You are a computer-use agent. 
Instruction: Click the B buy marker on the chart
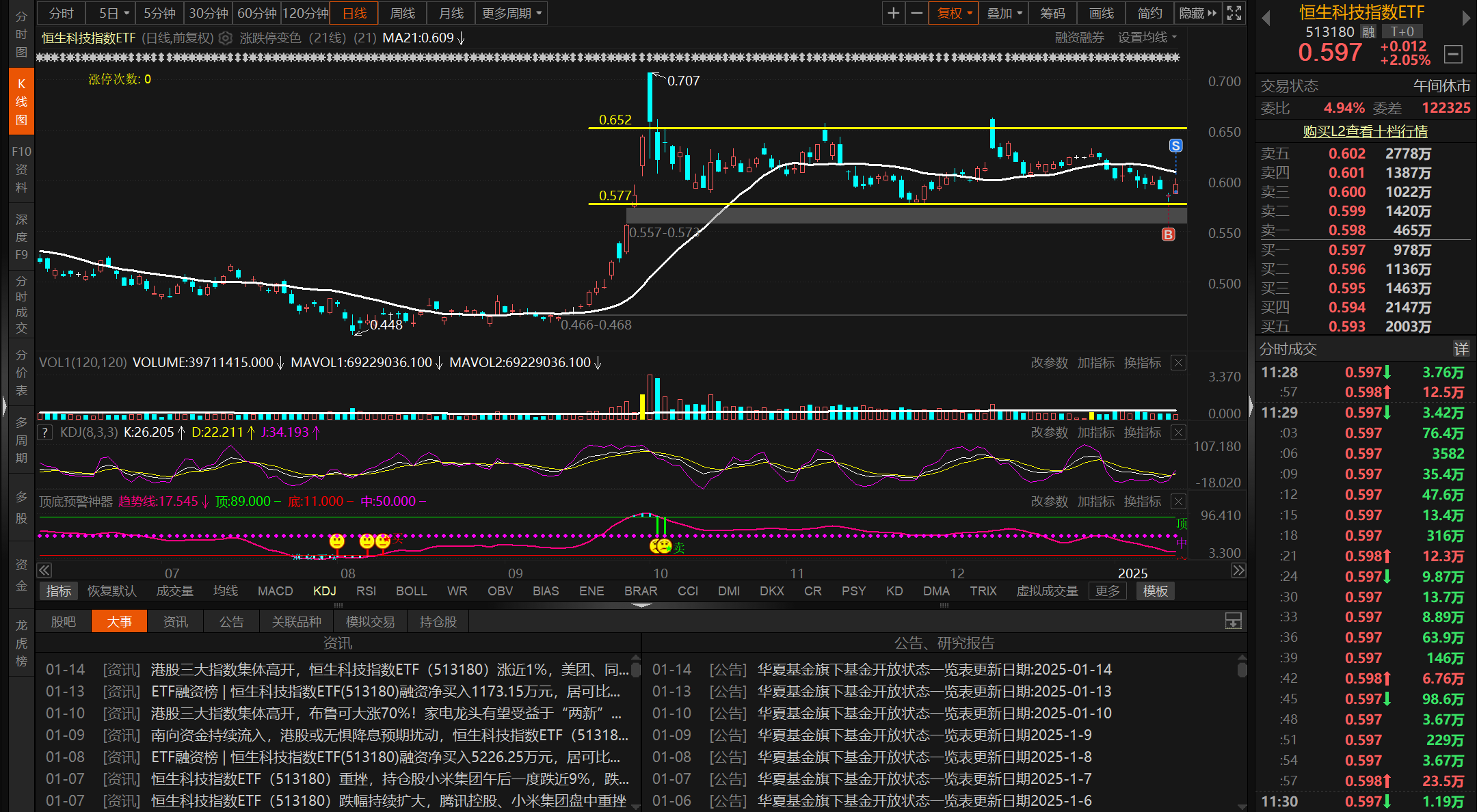point(1169,234)
